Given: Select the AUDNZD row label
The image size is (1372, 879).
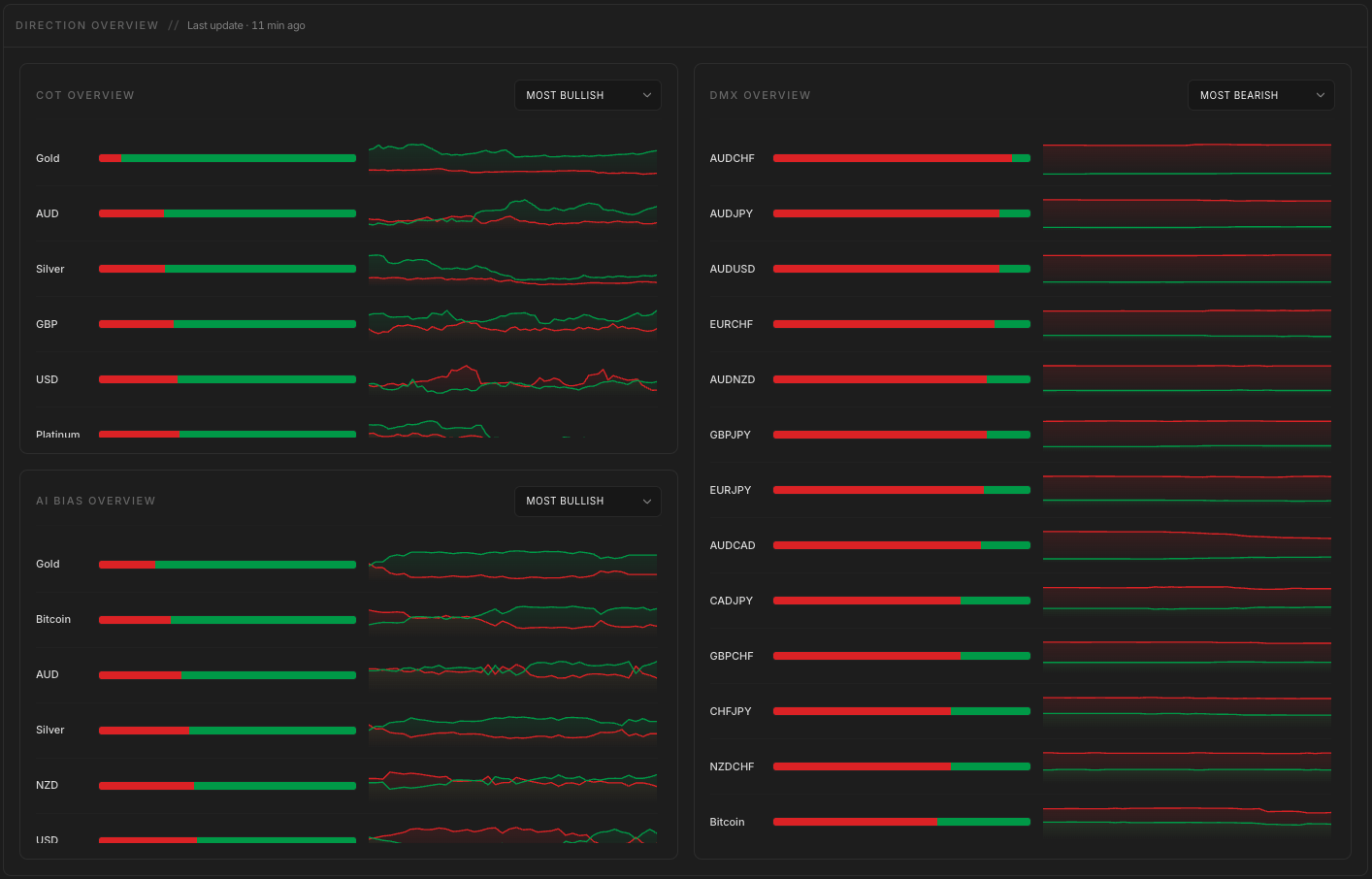Looking at the screenshot, I should point(733,379).
